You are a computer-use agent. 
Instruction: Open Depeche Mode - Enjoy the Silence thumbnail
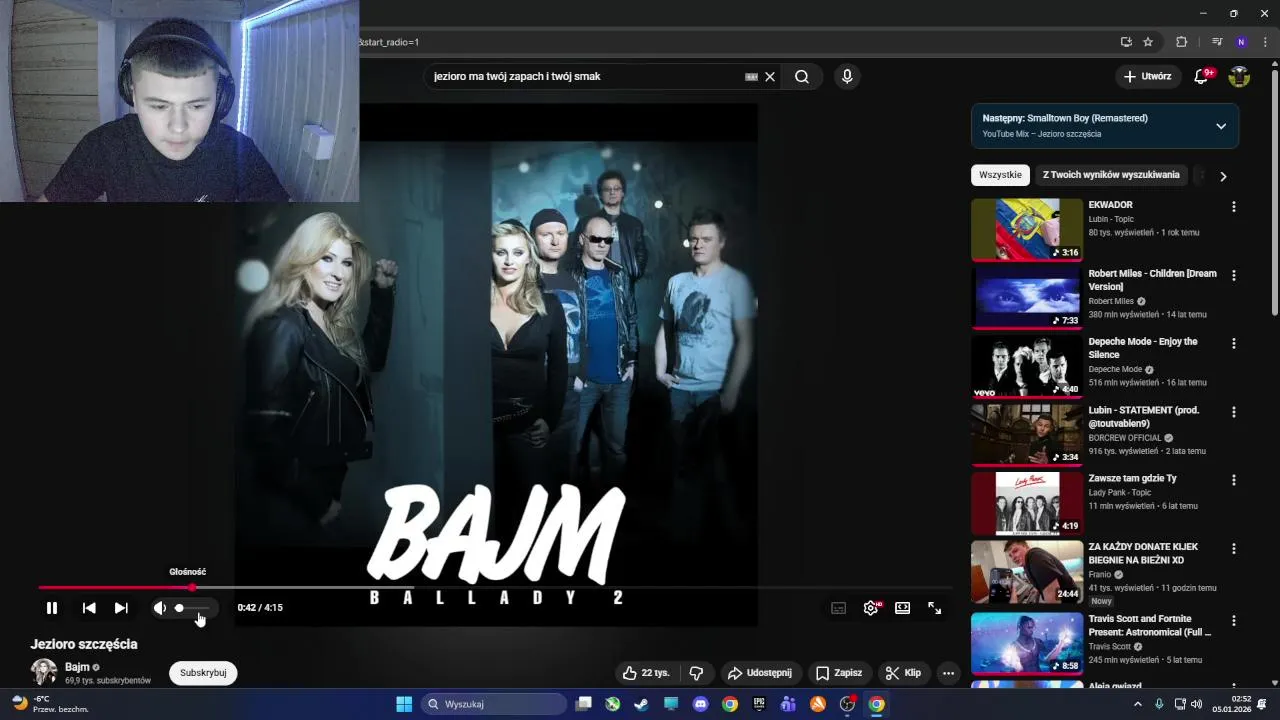click(x=1027, y=366)
